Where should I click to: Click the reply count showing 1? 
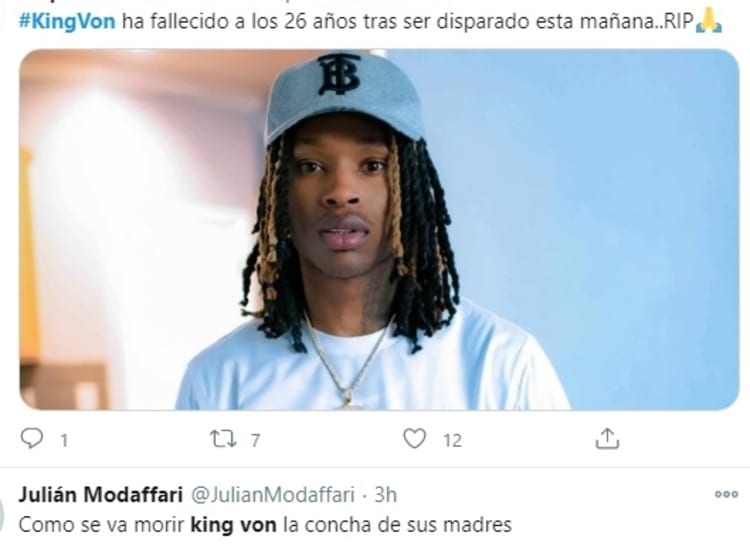click(x=64, y=440)
